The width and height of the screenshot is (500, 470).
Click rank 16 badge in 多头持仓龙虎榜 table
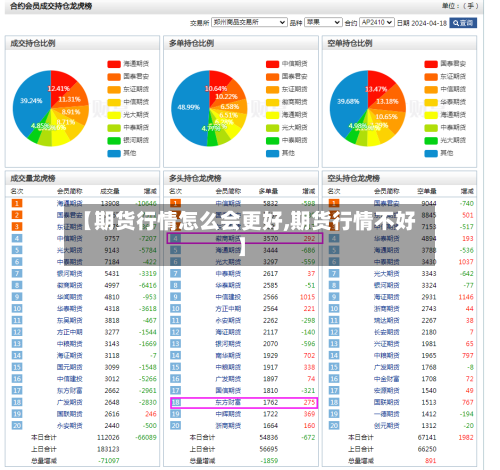pyautogui.click(x=175, y=379)
